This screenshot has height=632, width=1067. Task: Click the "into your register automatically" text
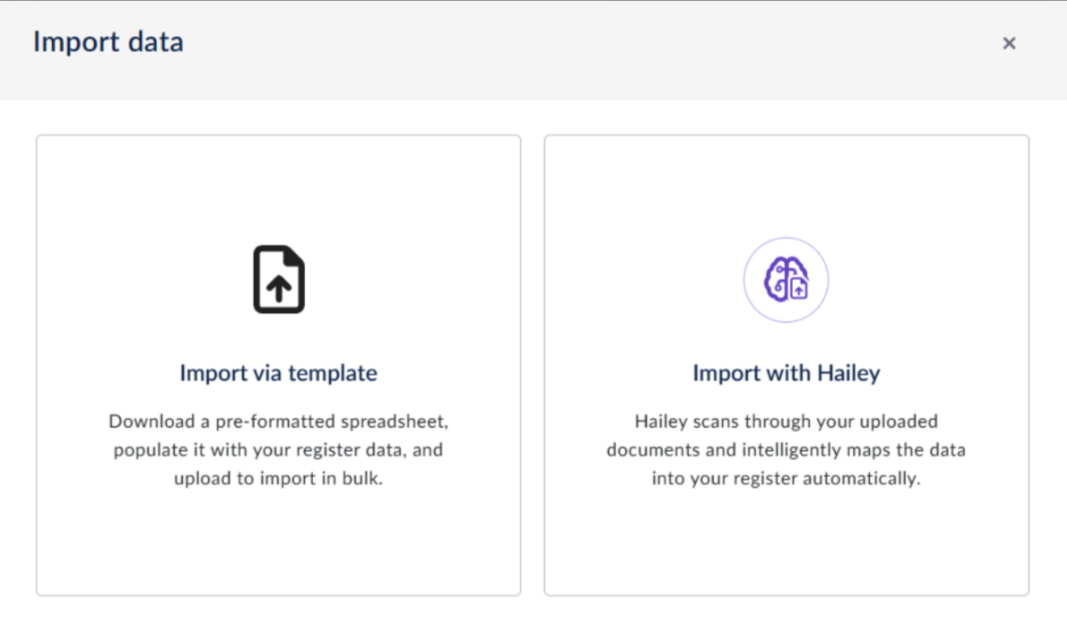786,479
